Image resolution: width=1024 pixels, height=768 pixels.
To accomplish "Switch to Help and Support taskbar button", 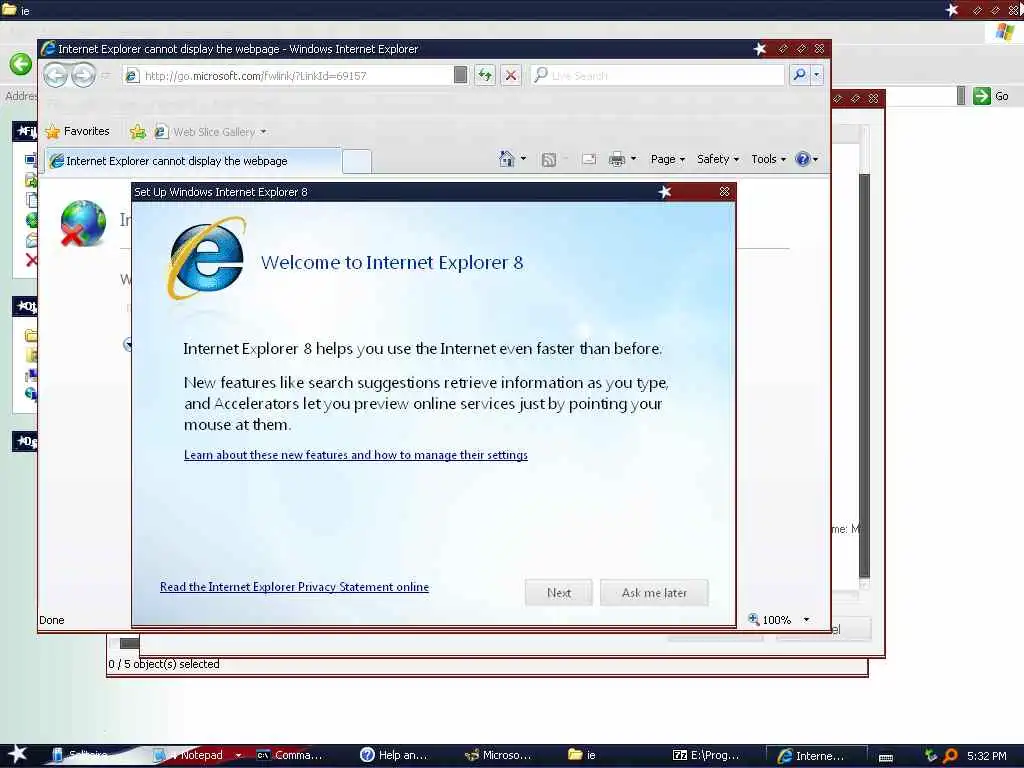I will [394, 755].
